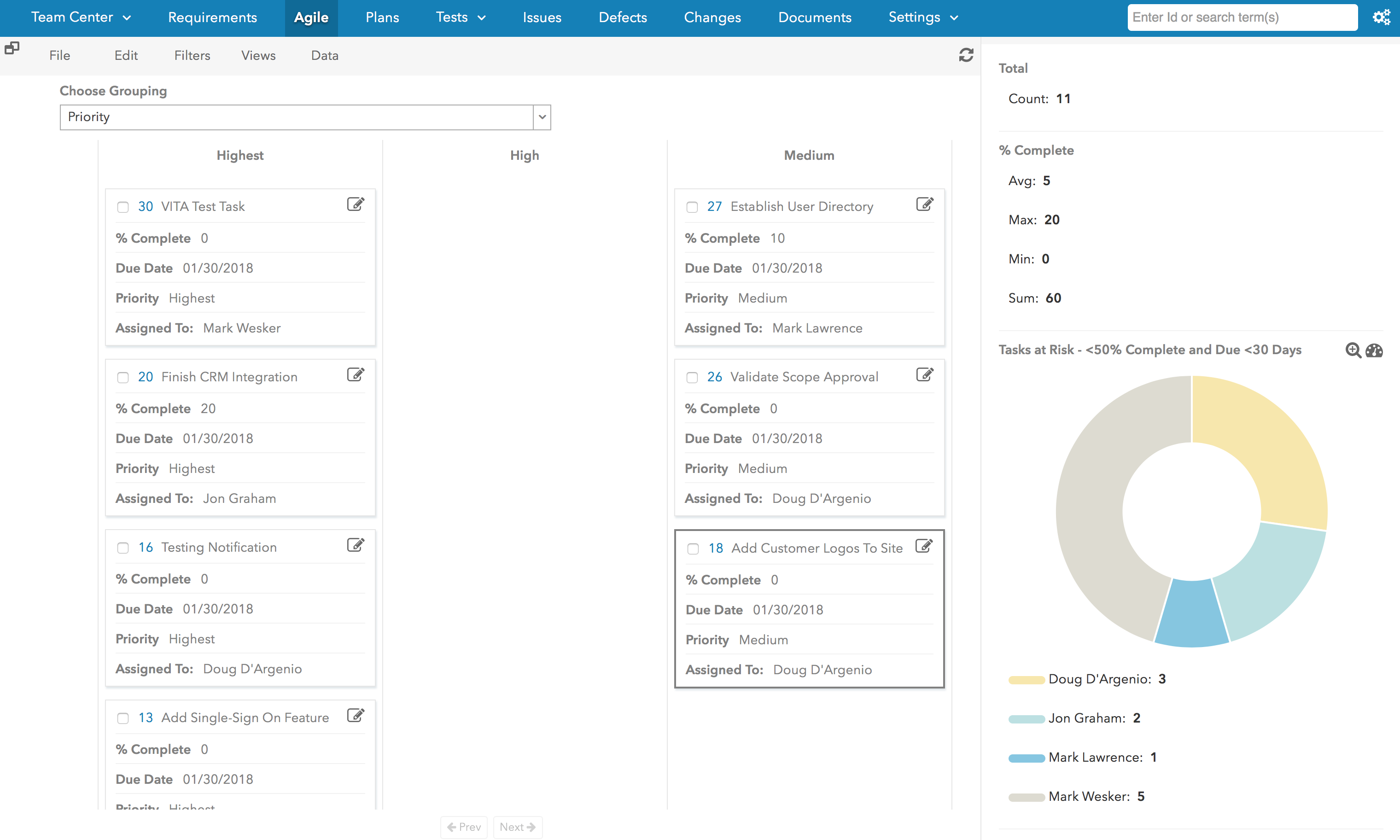The width and height of the screenshot is (1400, 840).
Task: Open the Priority grouping dropdown
Action: [542, 117]
